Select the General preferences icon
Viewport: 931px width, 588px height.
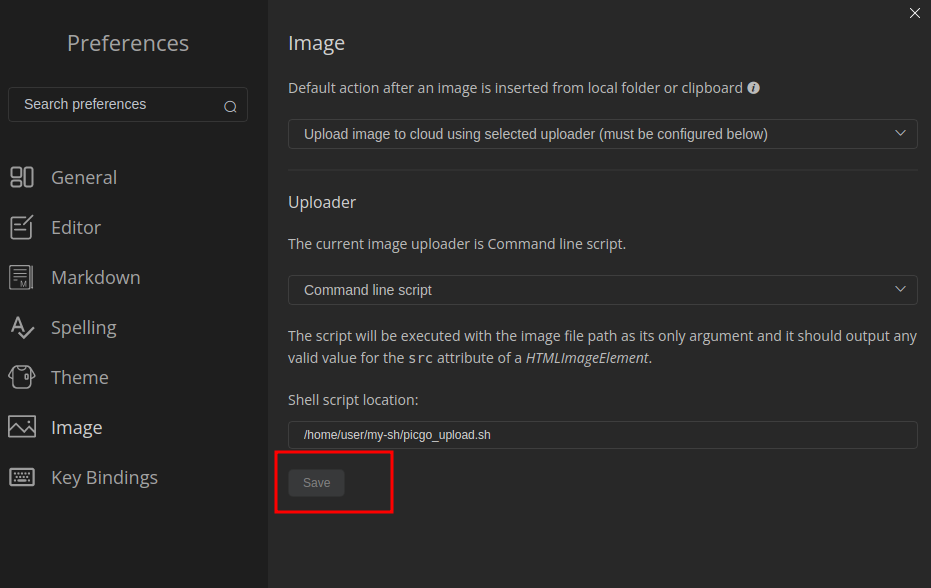(x=22, y=177)
